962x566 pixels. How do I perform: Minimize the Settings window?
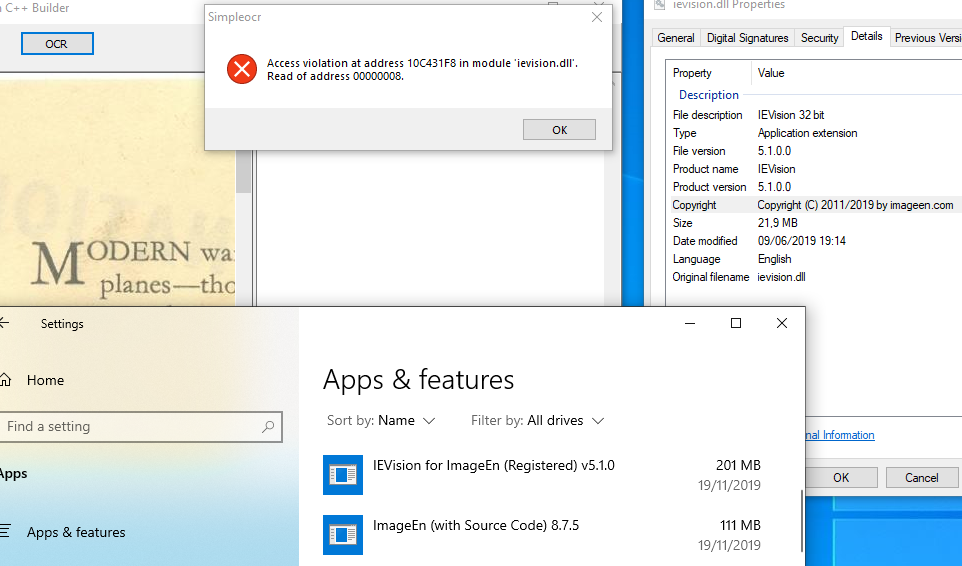(690, 323)
